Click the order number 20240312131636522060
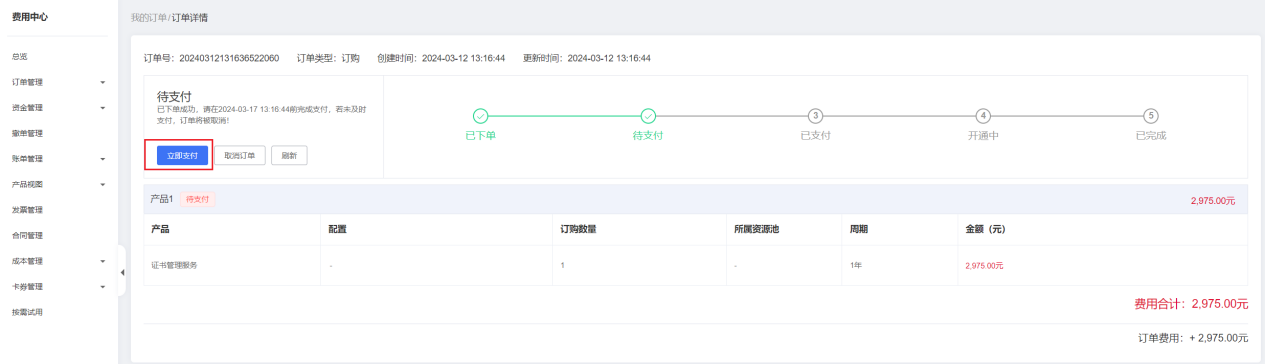Screen dimensions: 1265x364 [228, 58]
